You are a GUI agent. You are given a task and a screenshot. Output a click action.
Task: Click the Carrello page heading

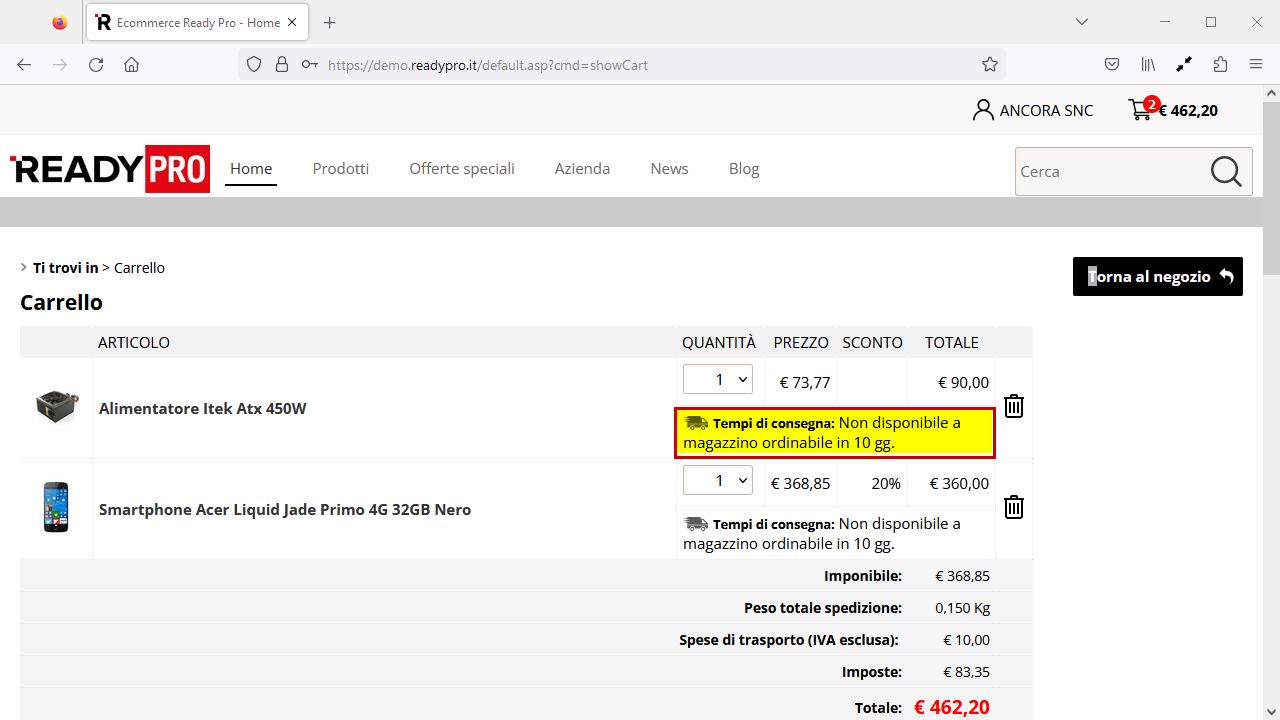[61, 302]
